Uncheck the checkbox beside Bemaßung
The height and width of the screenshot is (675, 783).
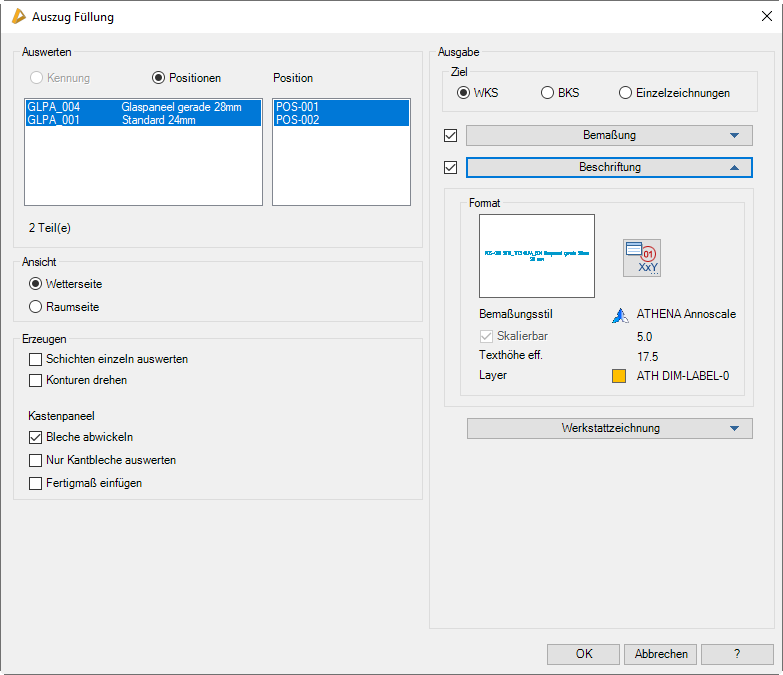point(450,135)
